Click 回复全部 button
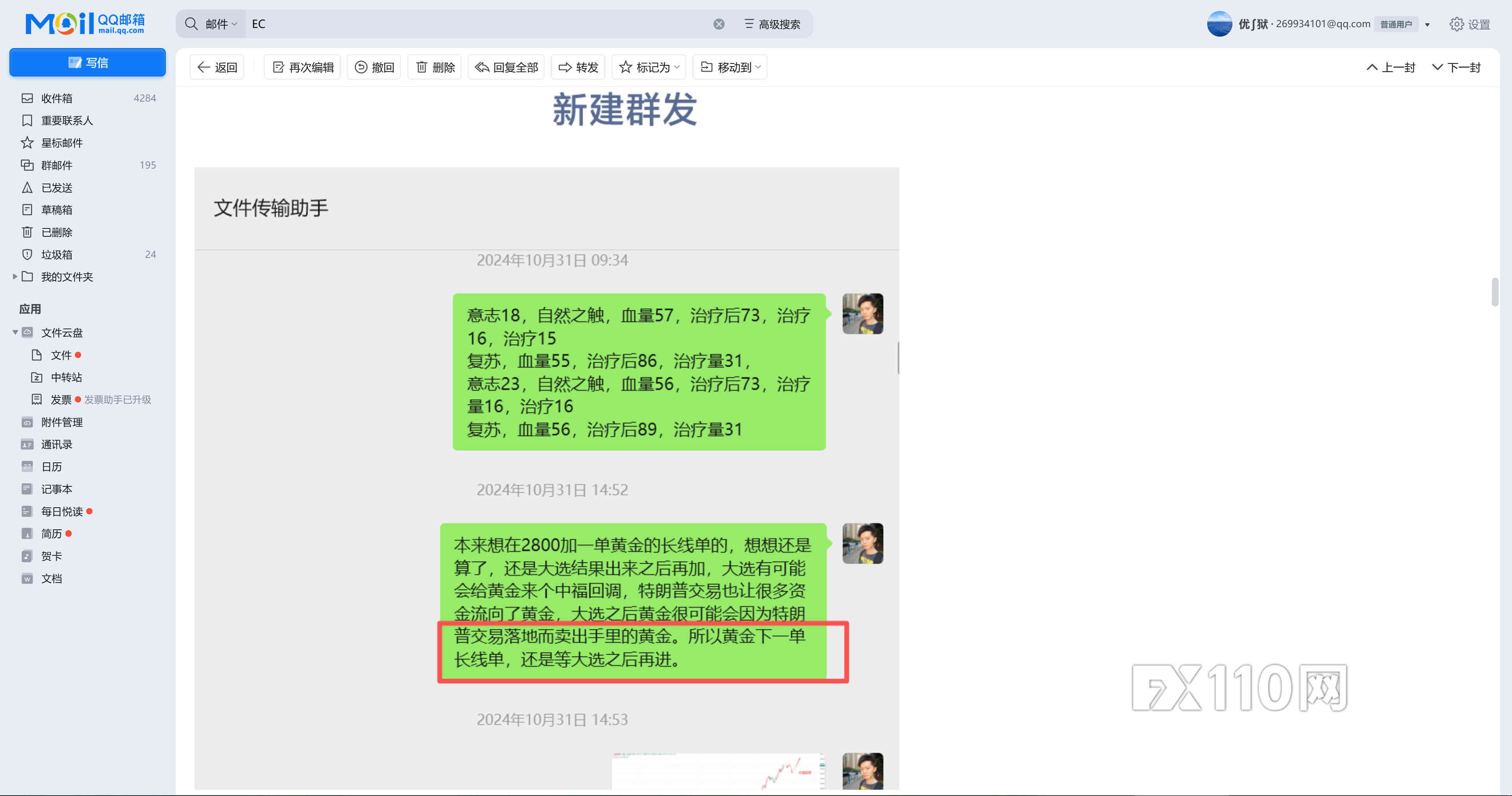 click(506, 67)
